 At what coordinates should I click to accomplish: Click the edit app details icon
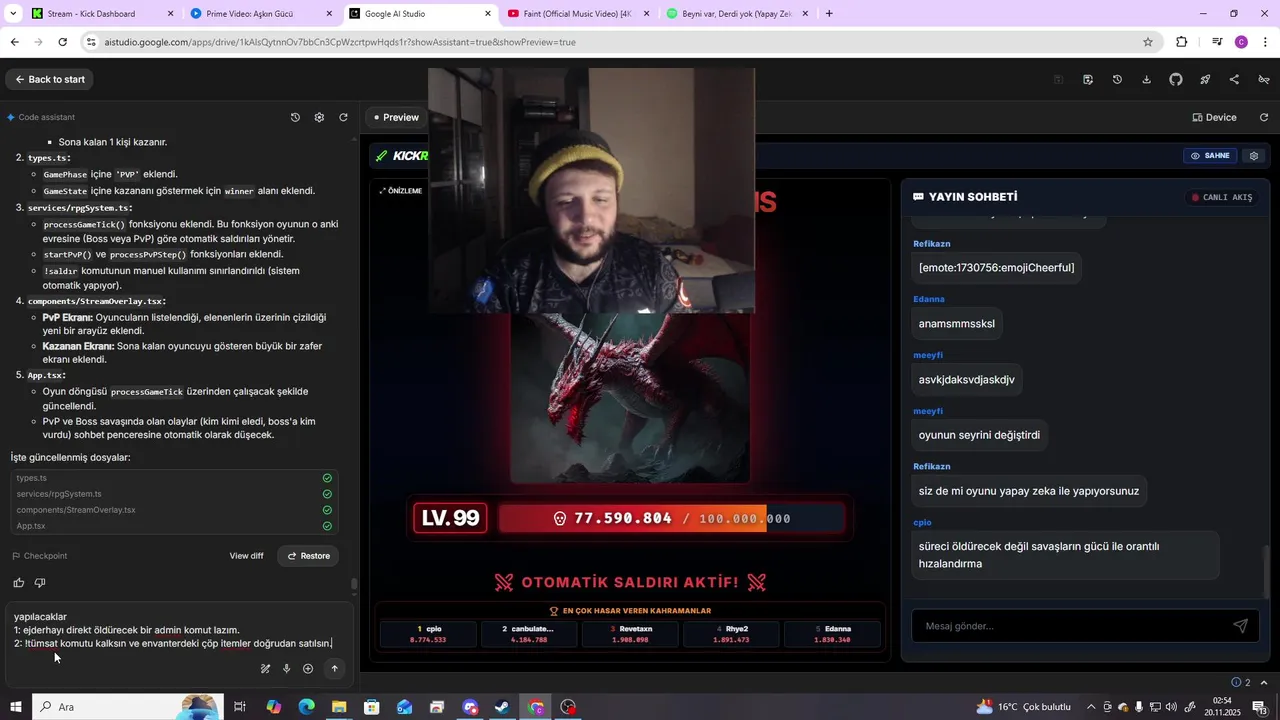click(x=1088, y=80)
